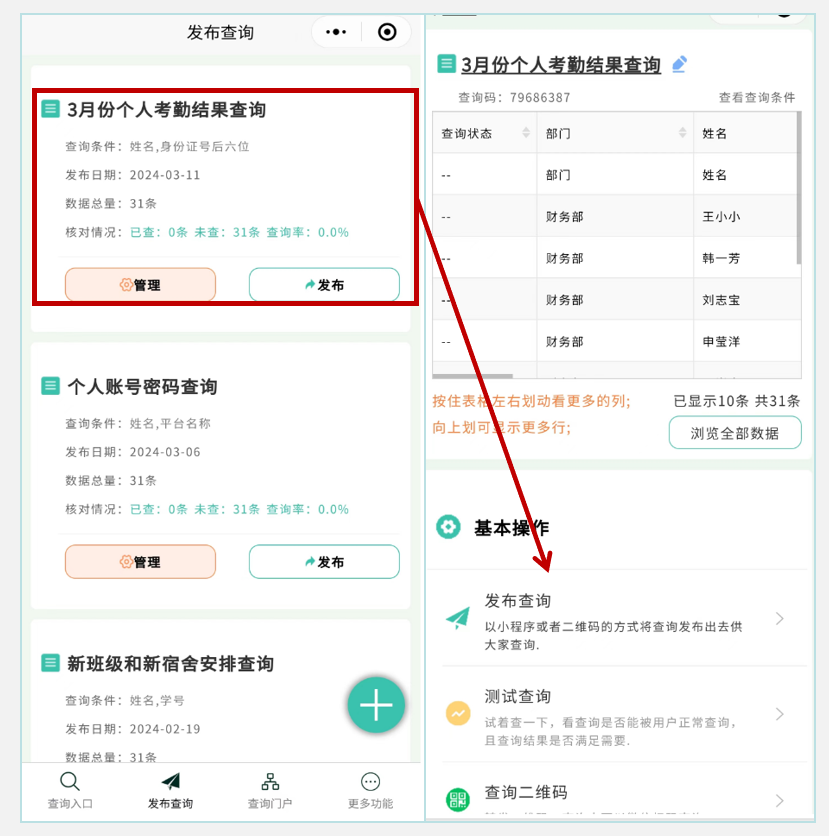The width and height of the screenshot is (829, 836).
Task: Click the 已显示10条 共31条 text
Action: click(x=736, y=401)
